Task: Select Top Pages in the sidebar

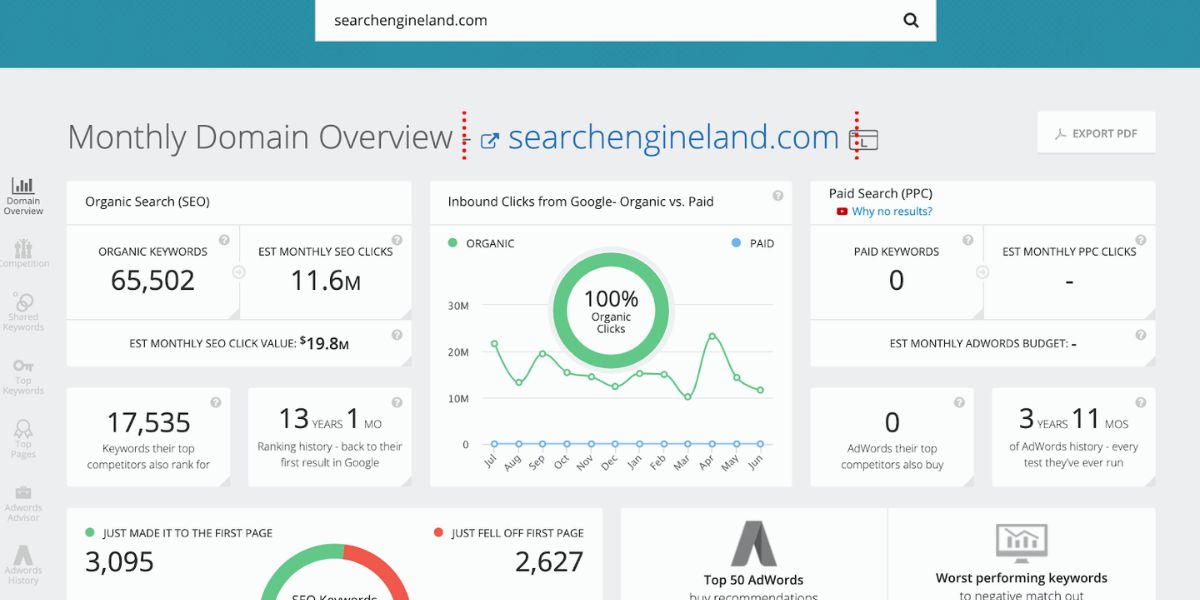Action: pyautogui.click(x=23, y=440)
